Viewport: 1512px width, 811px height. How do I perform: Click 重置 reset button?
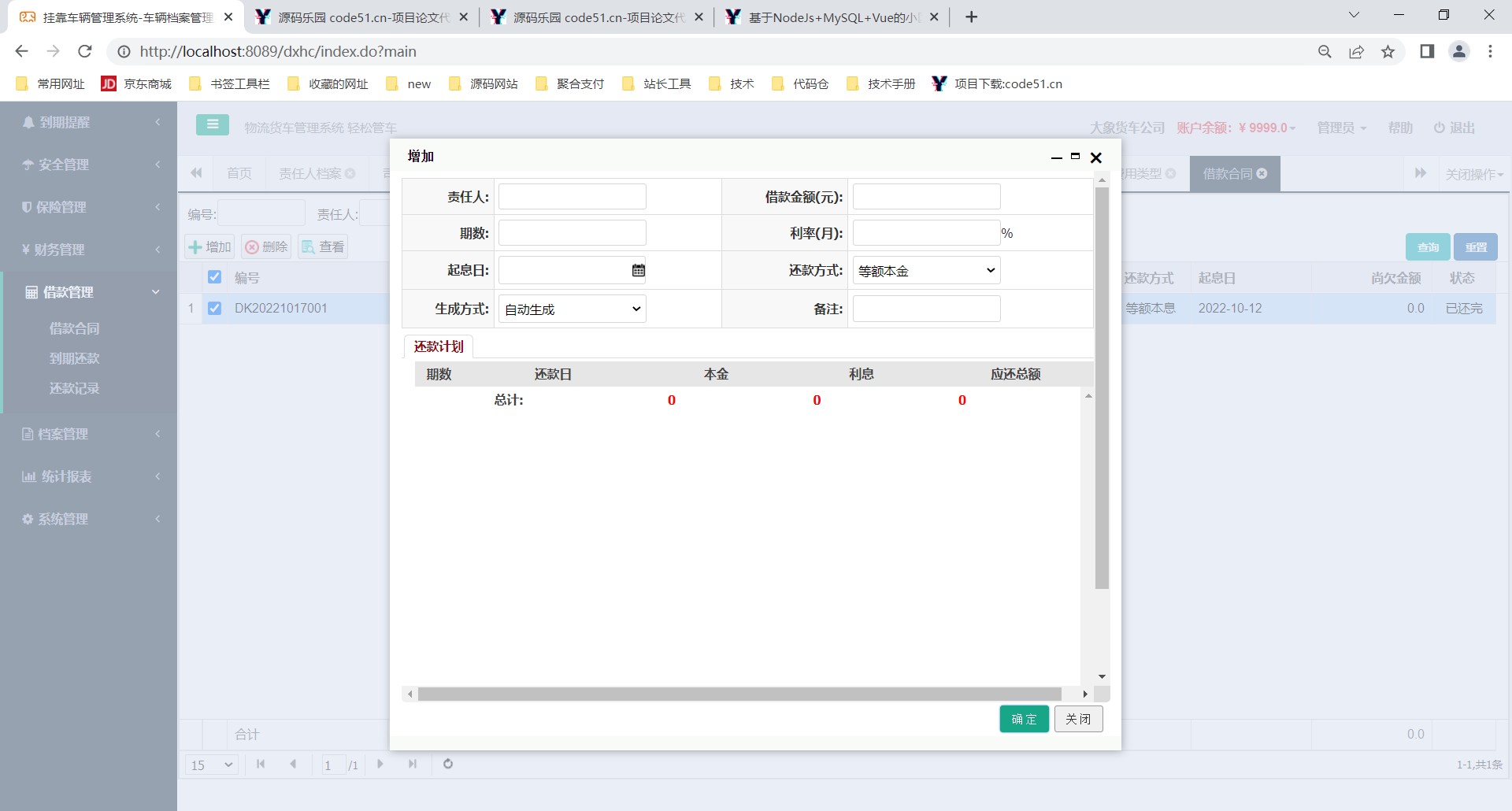1476,247
